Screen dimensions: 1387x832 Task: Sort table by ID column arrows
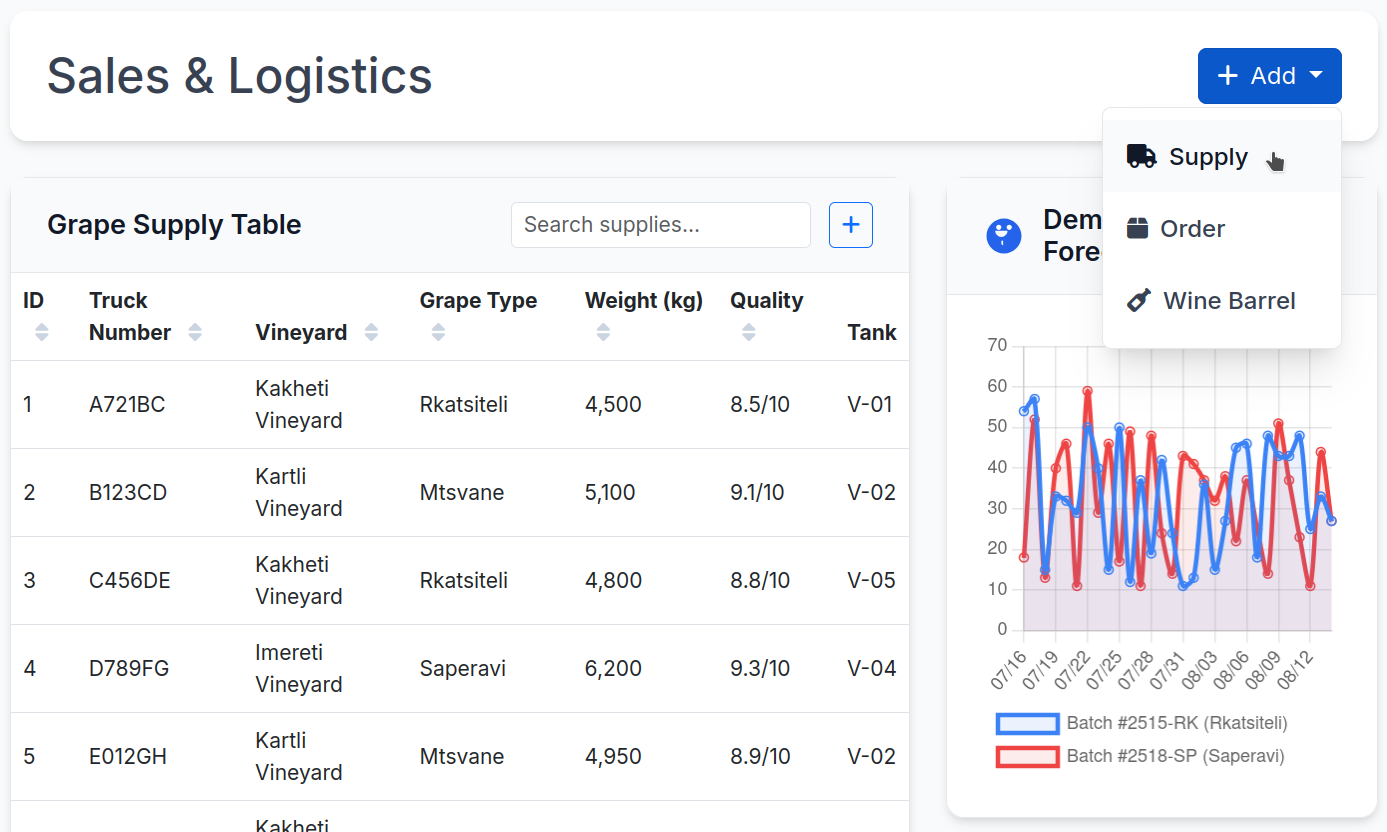coord(41,332)
